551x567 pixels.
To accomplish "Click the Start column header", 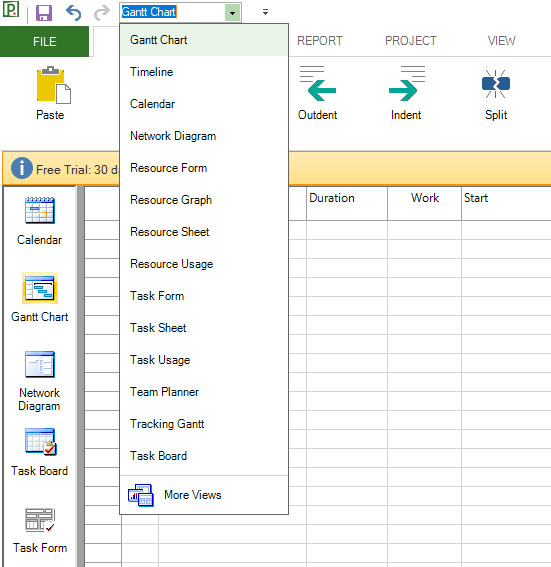I will [x=506, y=203].
